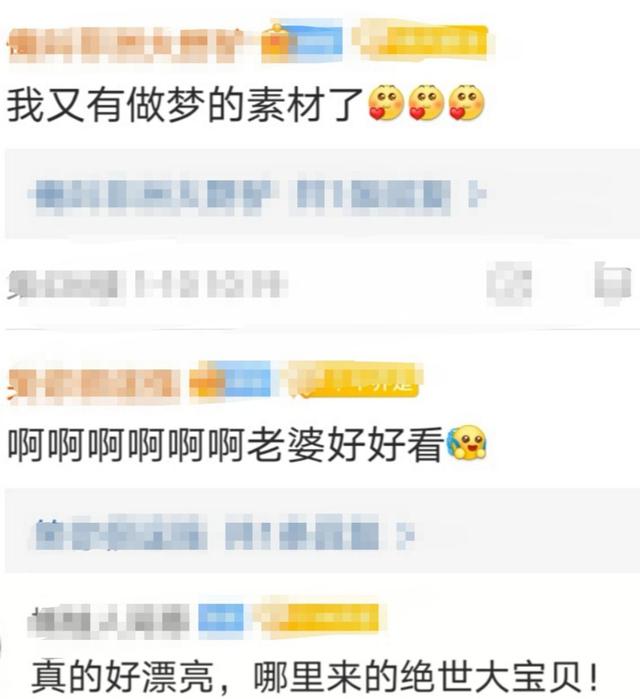Click the orange-and-blue badge above 我又有做梦的素材了

pos(301,41)
